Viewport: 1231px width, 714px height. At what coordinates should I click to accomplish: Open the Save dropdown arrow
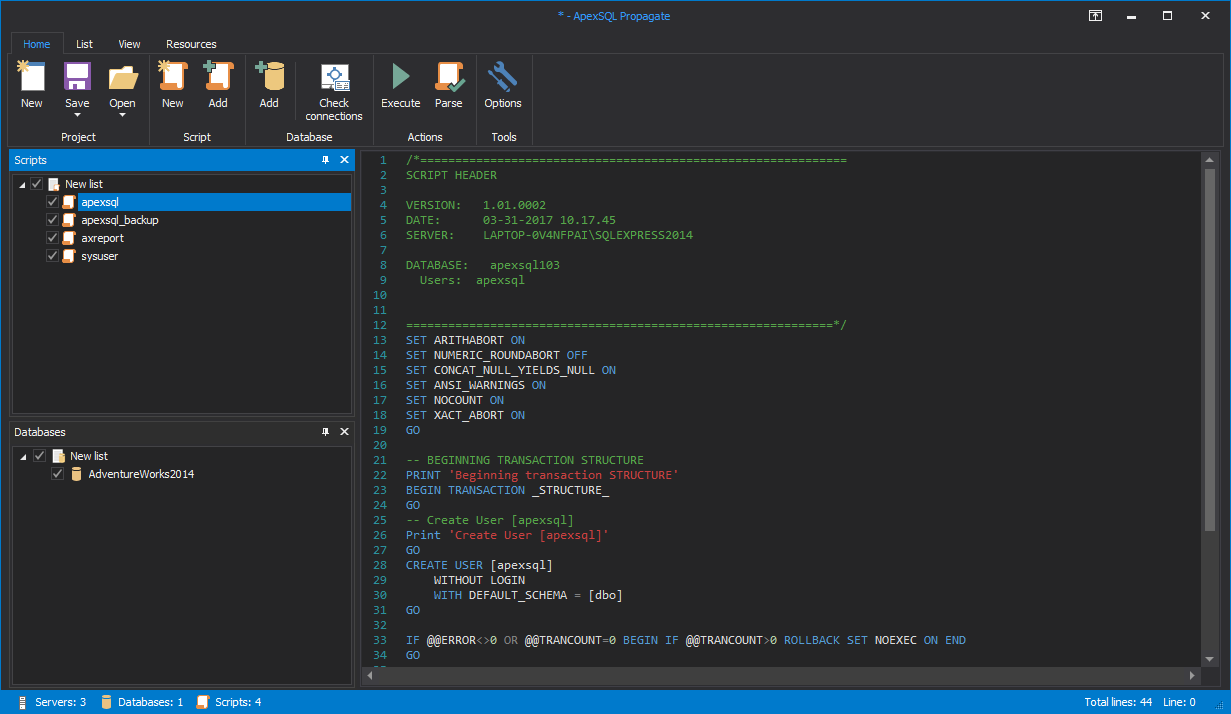tap(77, 117)
